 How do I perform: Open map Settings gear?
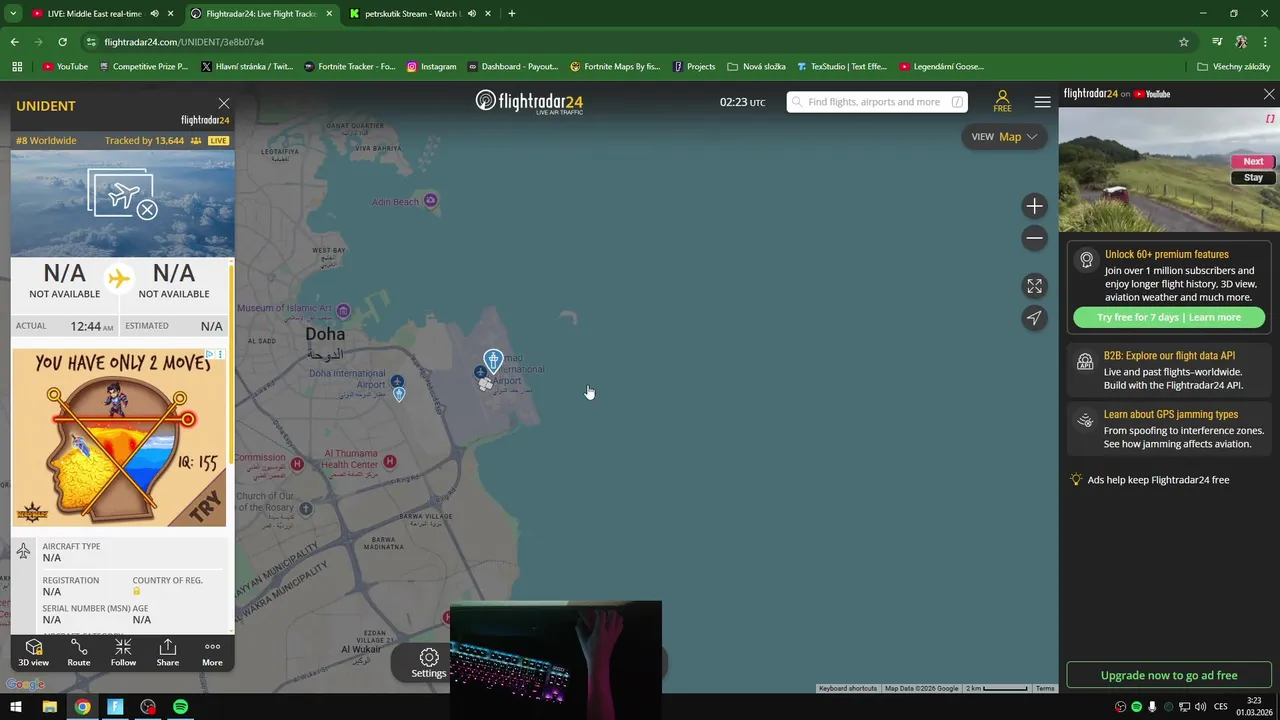[429, 662]
